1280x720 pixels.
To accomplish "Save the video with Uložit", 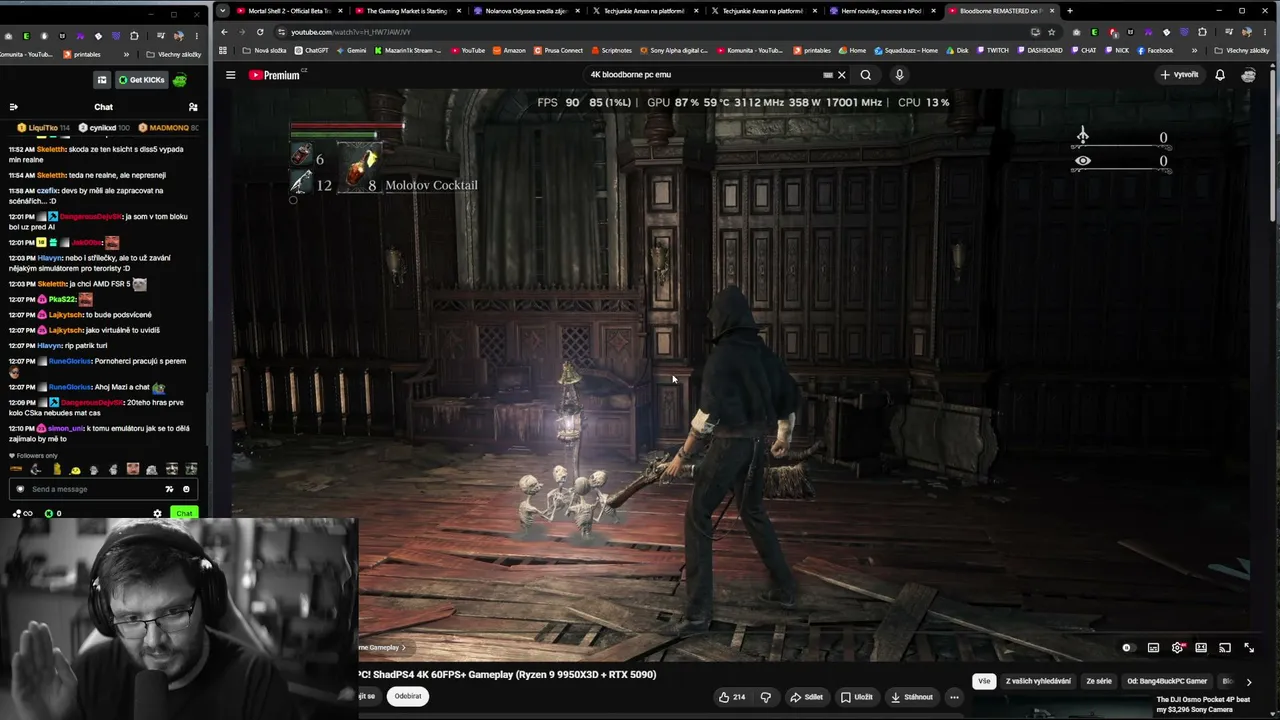I will click(x=857, y=697).
